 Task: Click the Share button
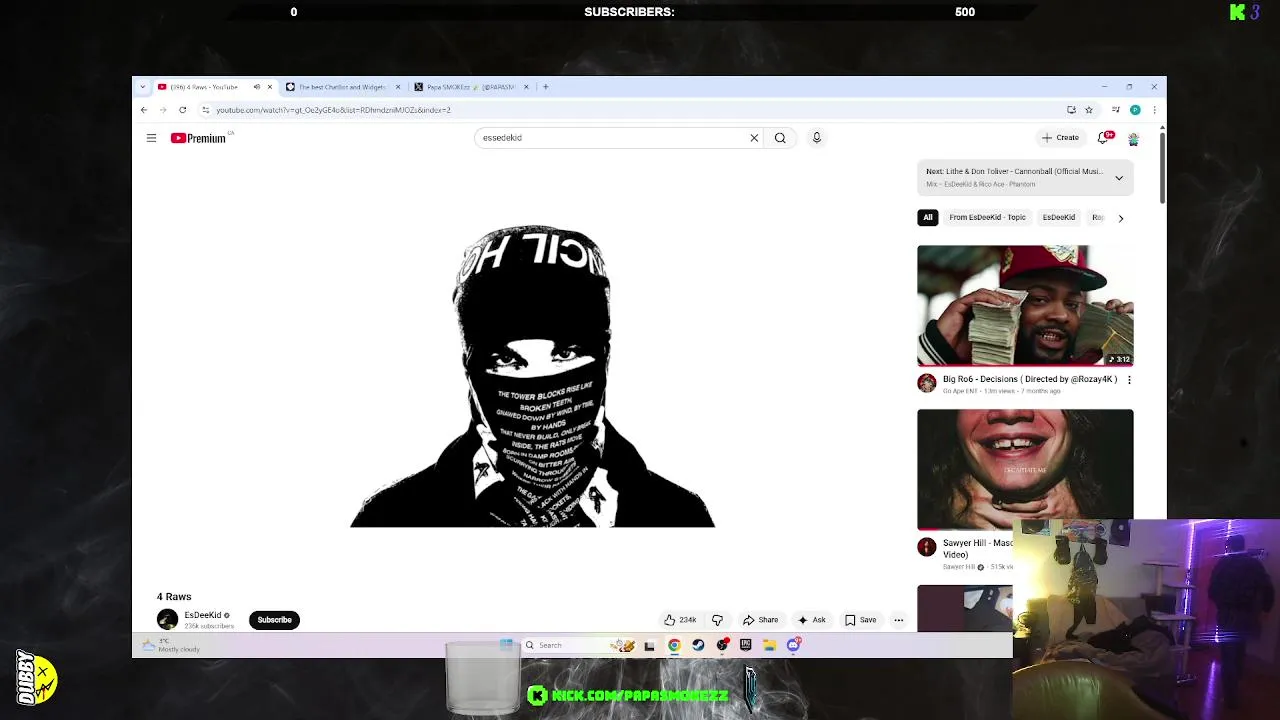pyautogui.click(x=760, y=620)
